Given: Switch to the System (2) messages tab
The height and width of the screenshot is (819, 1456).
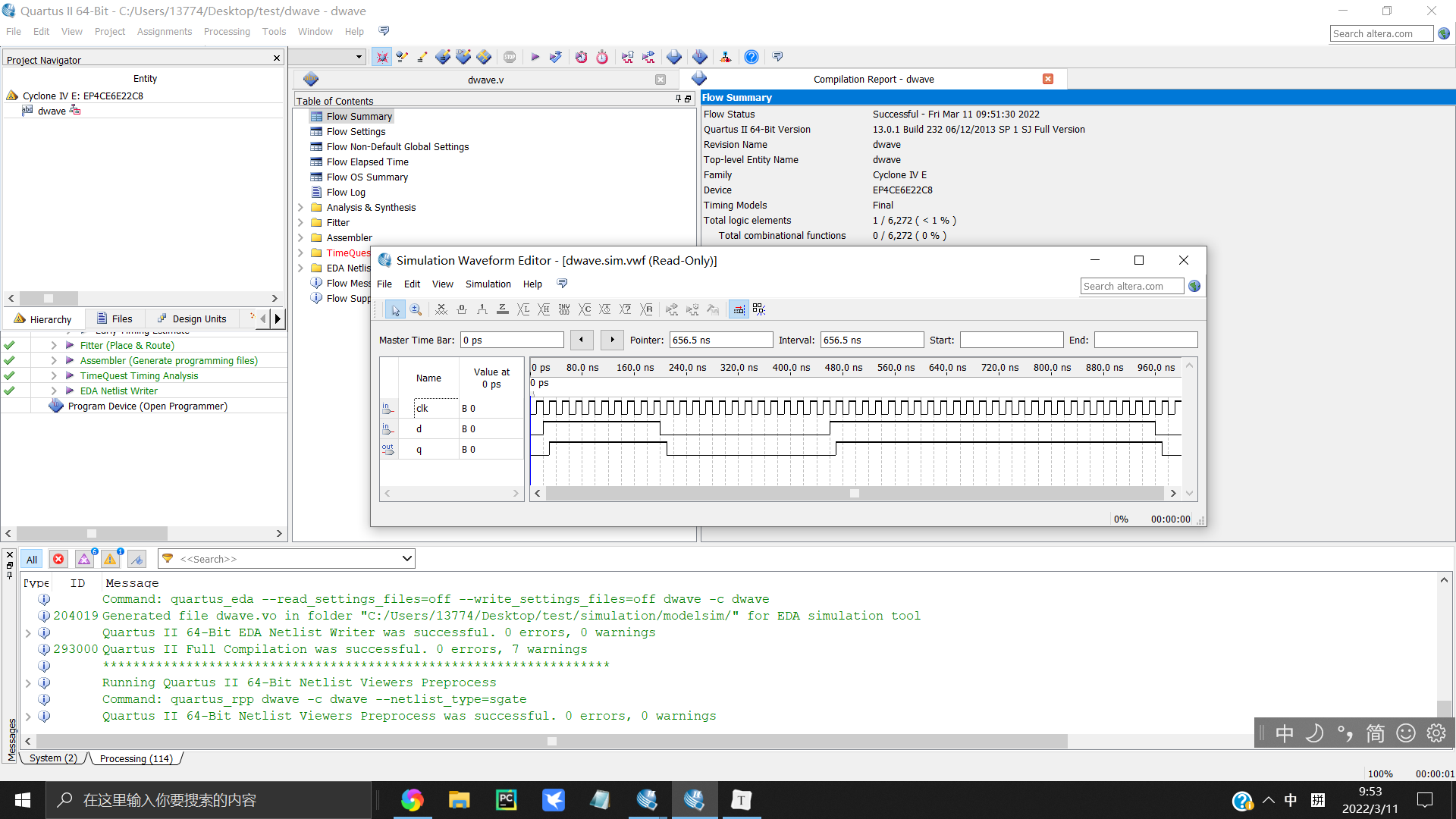Looking at the screenshot, I should [x=52, y=758].
